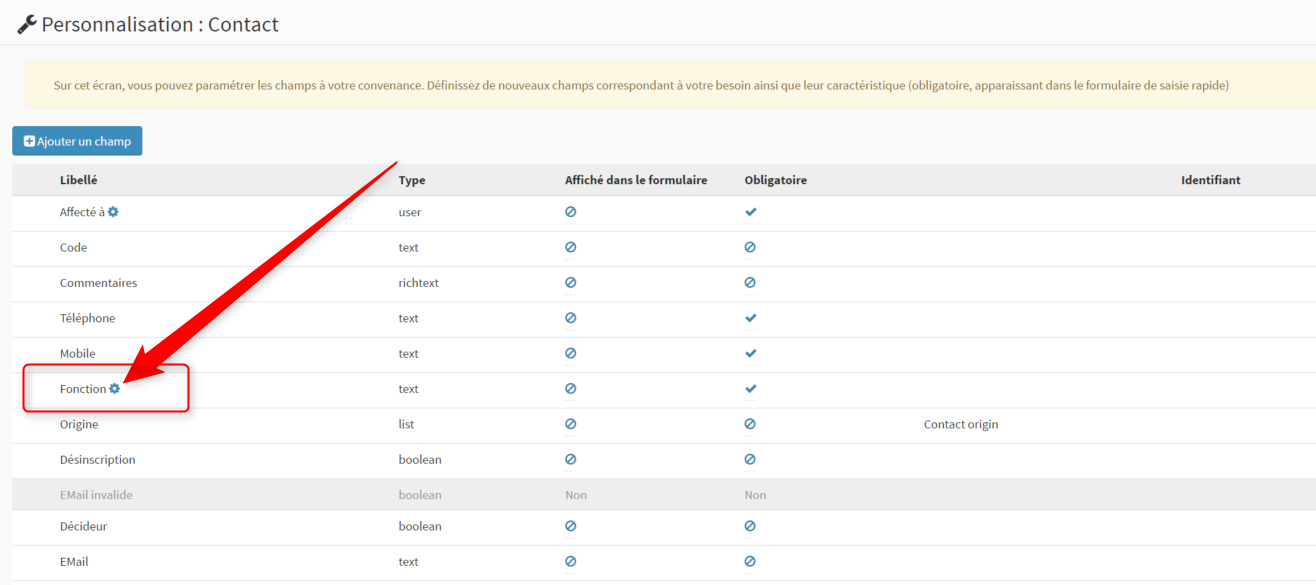Click the Personnalisation : Contact page title
Screen dimensions: 1316x585
[x=160, y=24]
